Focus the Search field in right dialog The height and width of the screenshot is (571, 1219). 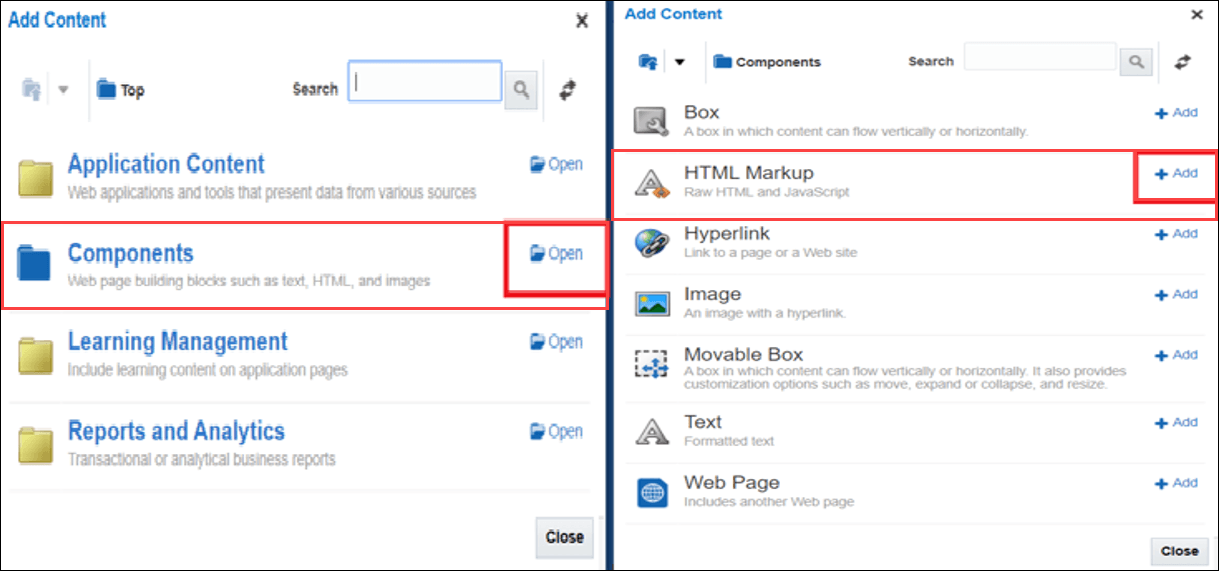(x=1040, y=57)
